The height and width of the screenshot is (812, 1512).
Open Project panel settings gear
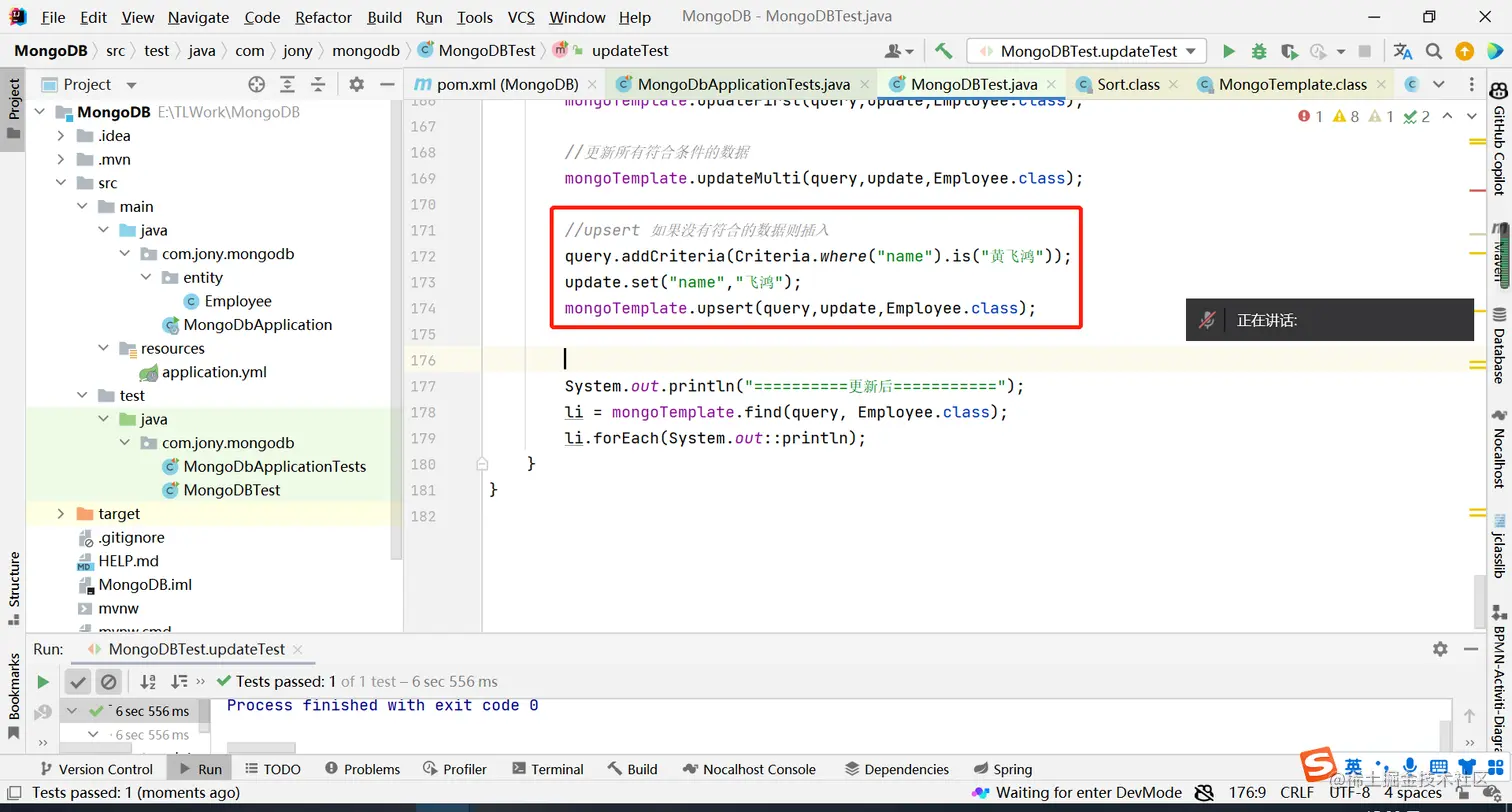click(357, 84)
